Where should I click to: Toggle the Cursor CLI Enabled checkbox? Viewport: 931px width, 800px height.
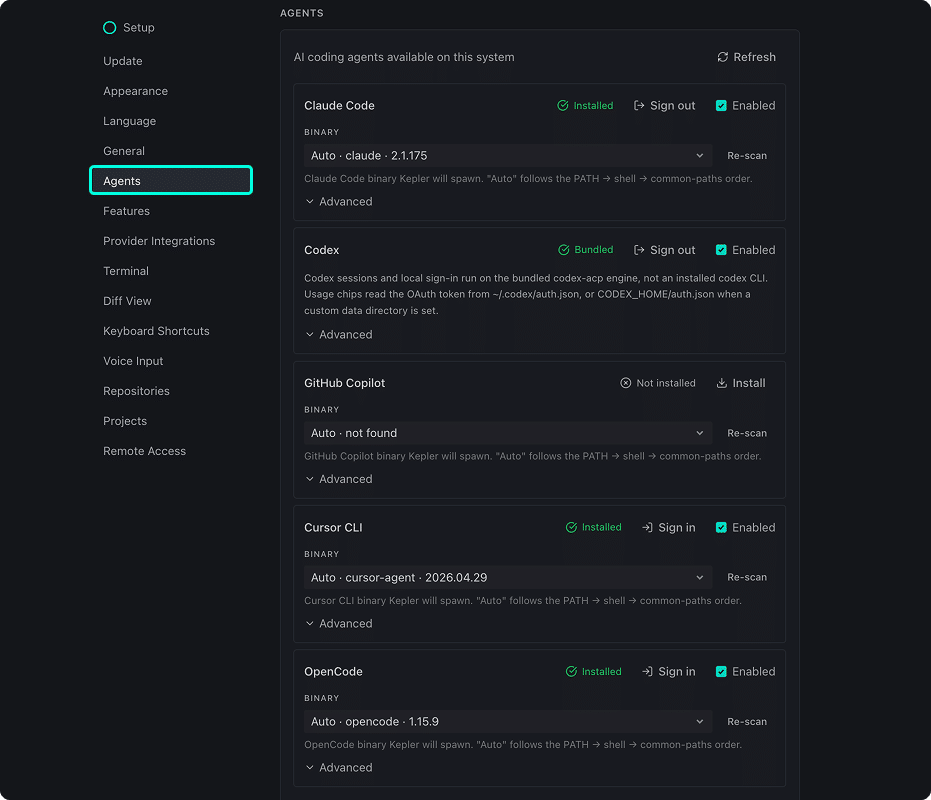coord(721,527)
